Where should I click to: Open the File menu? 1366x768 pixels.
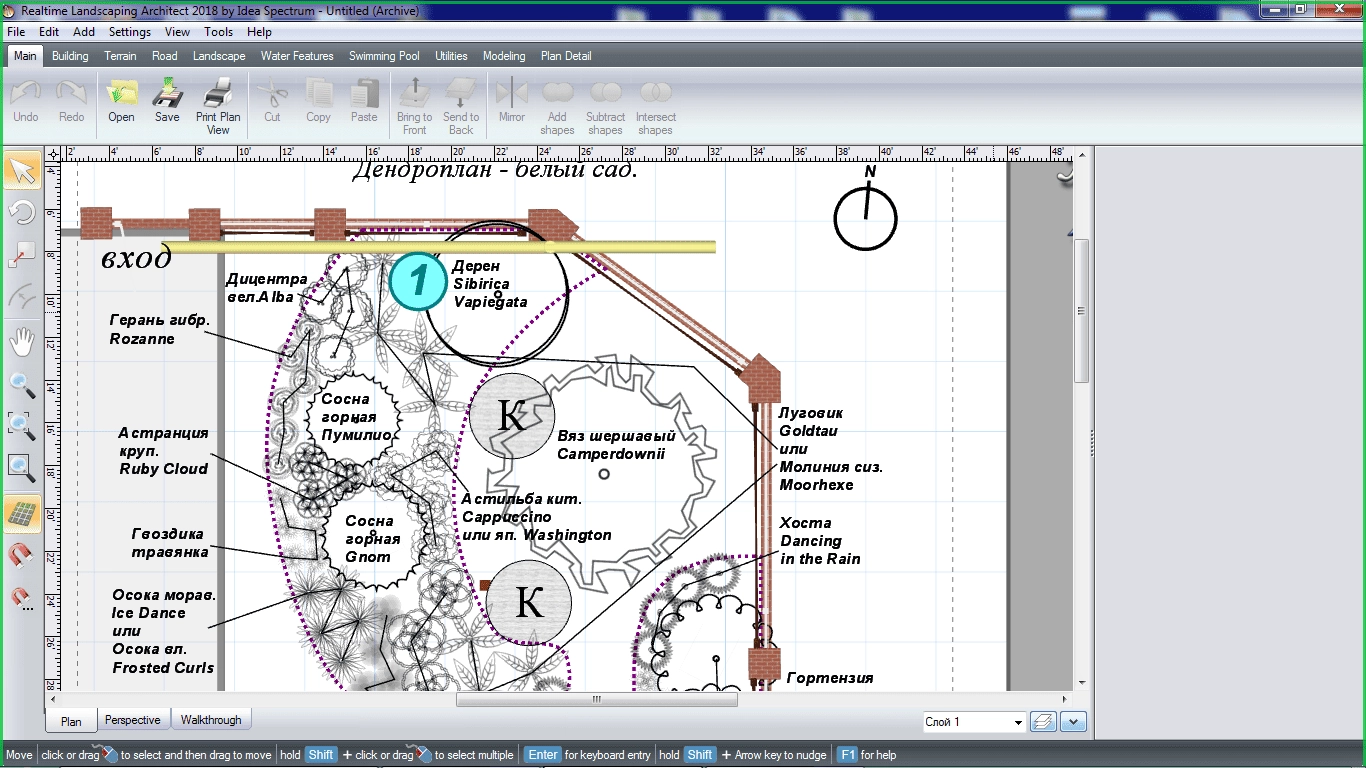click(x=16, y=32)
